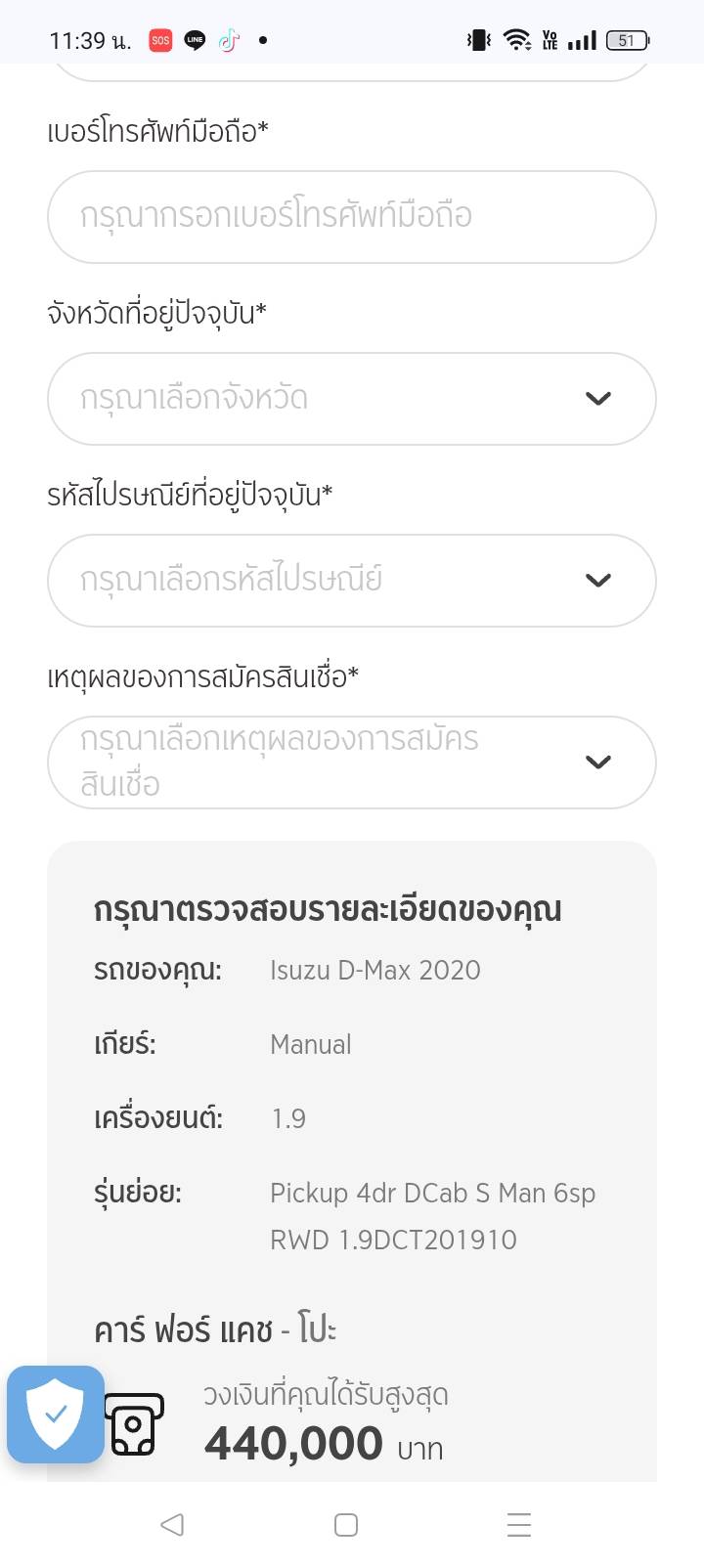Image resolution: width=704 pixels, height=1568 pixels.
Task: Tap the TikTok notification icon
Action: click(229, 40)
